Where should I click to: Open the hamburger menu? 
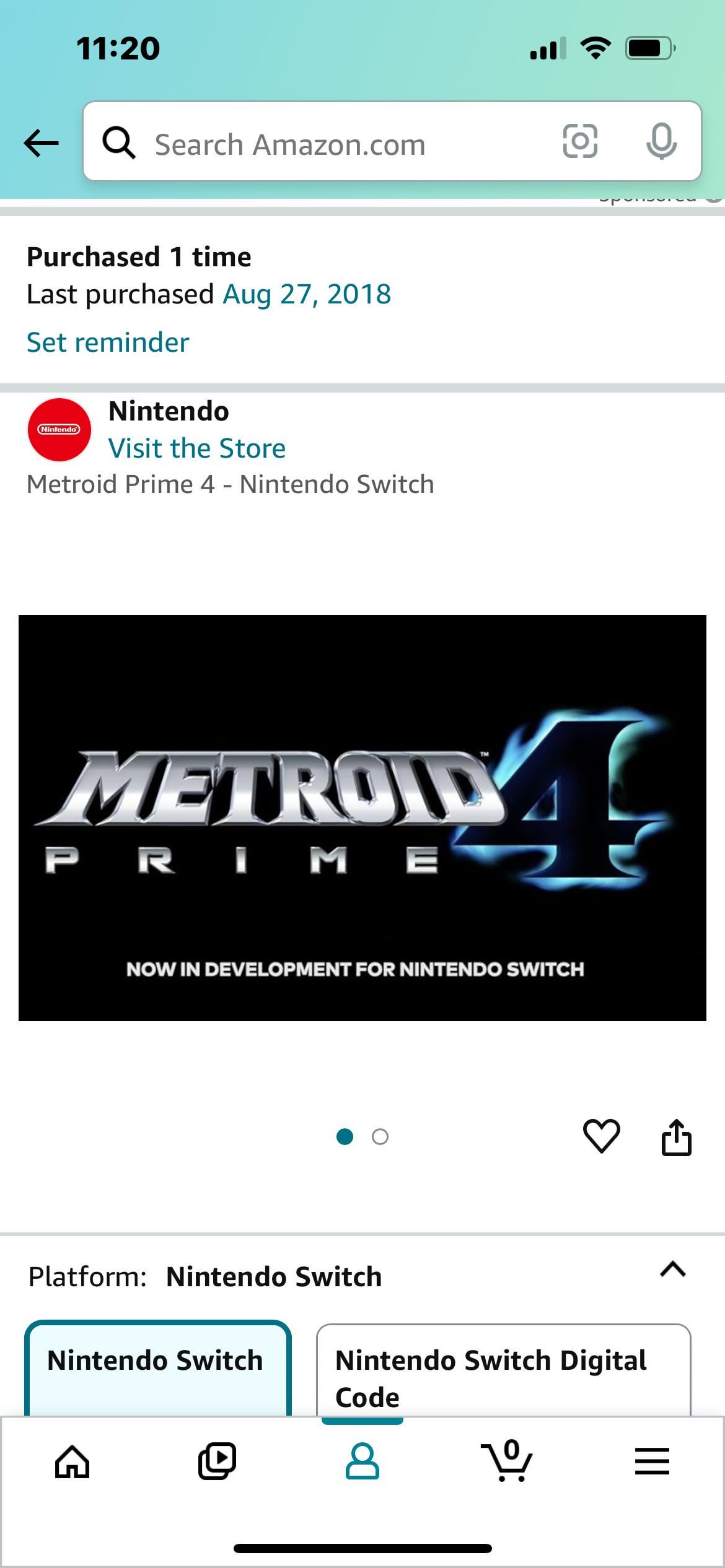click(652, 1461)
